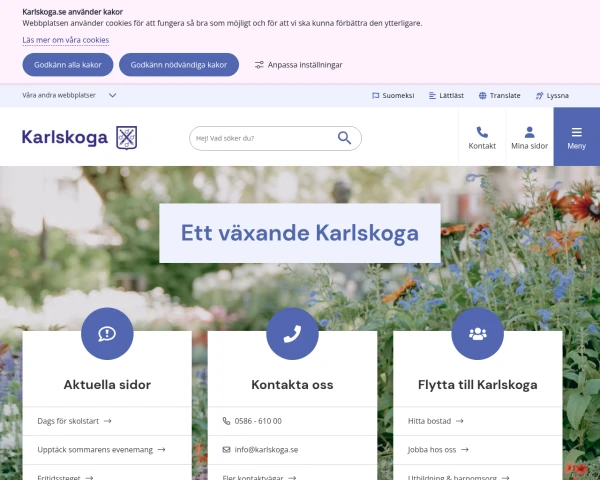This screenshot has height=480, width=600.
Task: Click the arrow after Jobba hos oss
Action: (465, 450)
